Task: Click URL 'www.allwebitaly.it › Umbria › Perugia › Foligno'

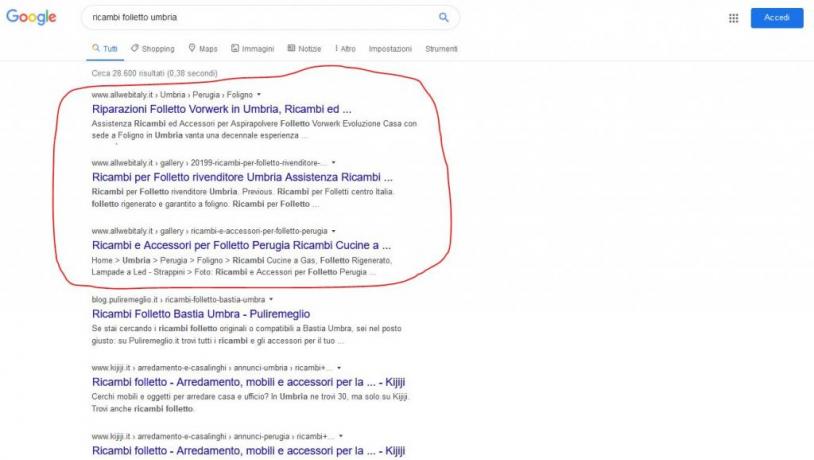Action: tap(172, 94)
